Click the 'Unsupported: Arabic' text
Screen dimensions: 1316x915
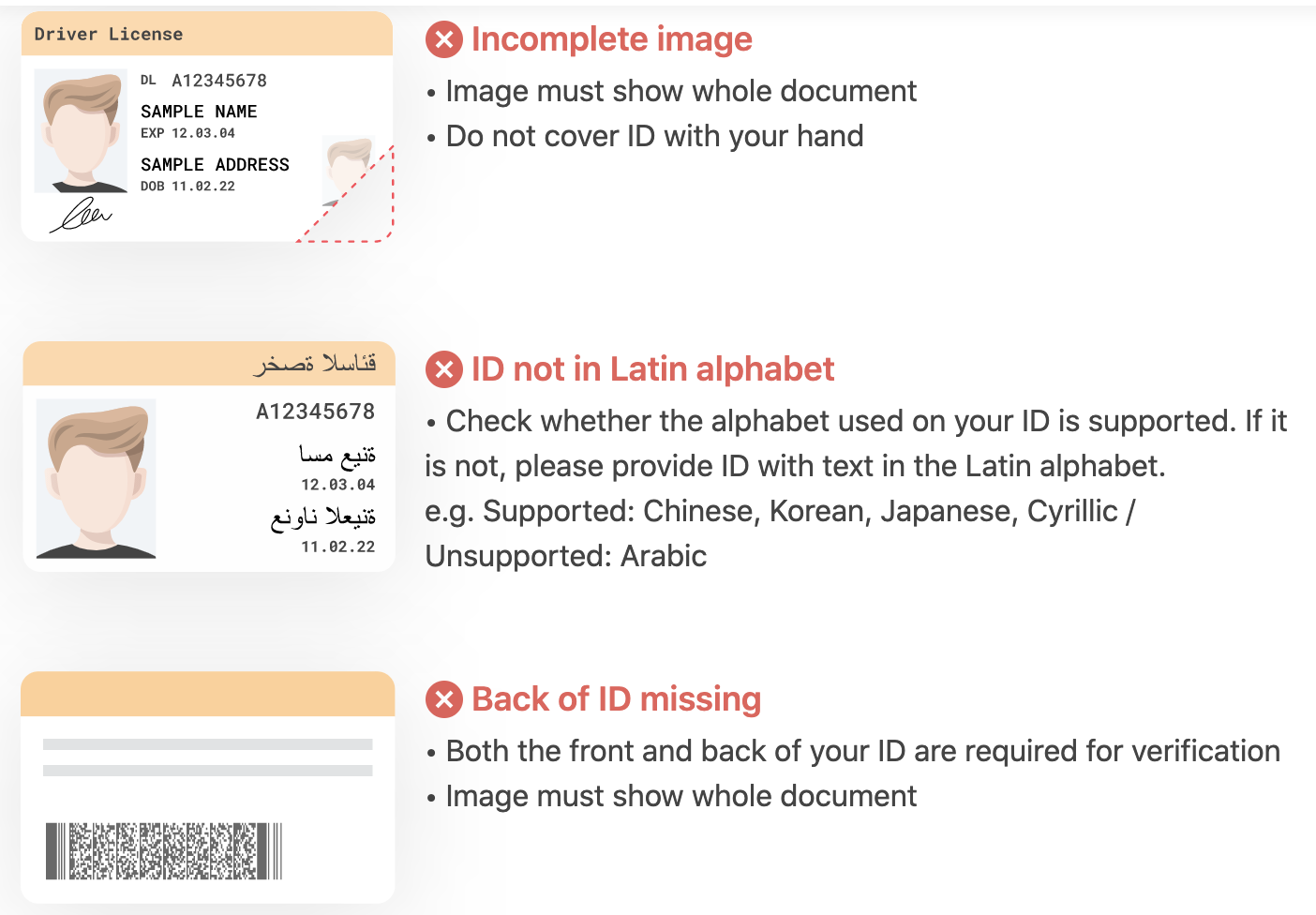point(566,556)
